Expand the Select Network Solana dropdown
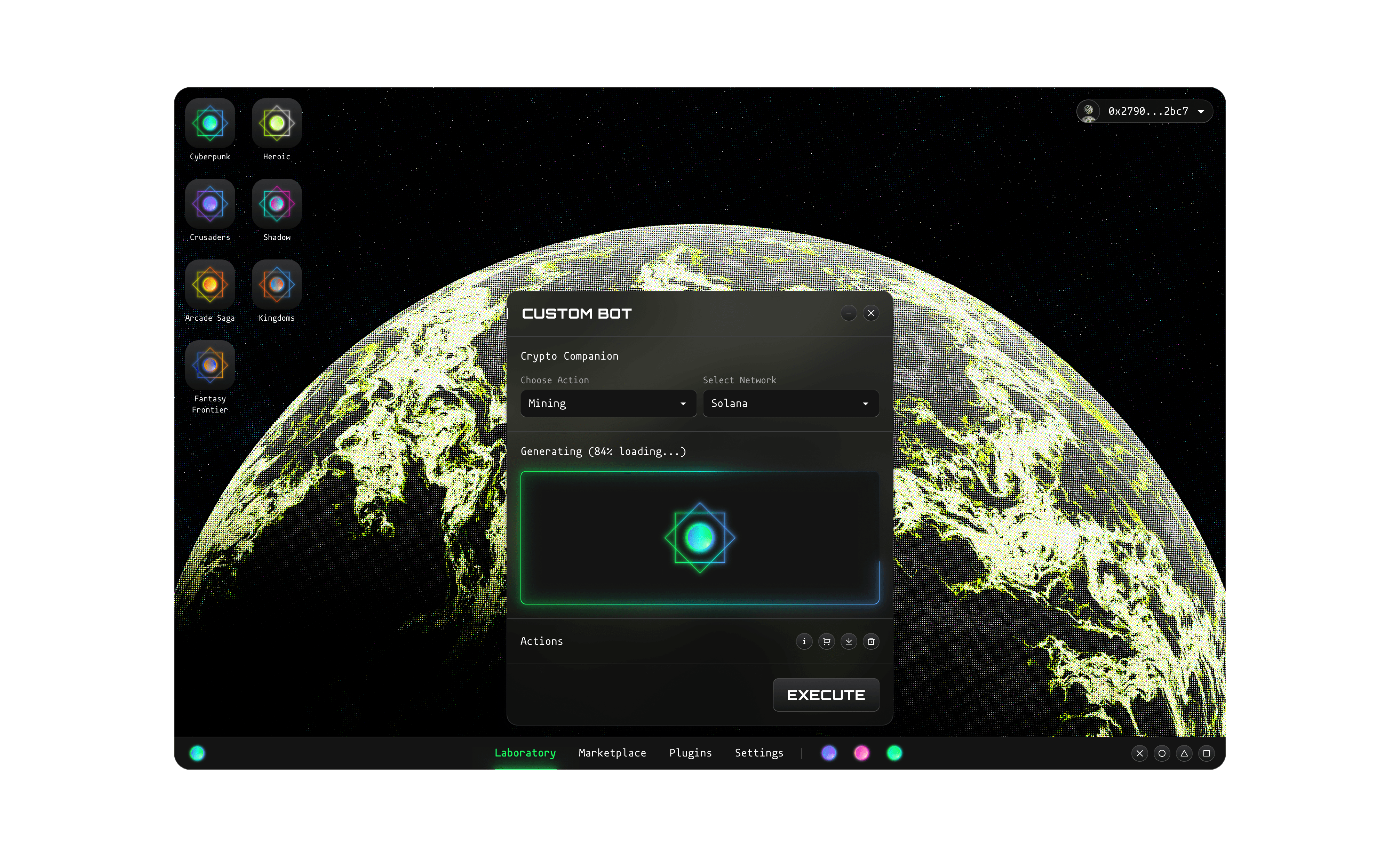 [790, 403]
